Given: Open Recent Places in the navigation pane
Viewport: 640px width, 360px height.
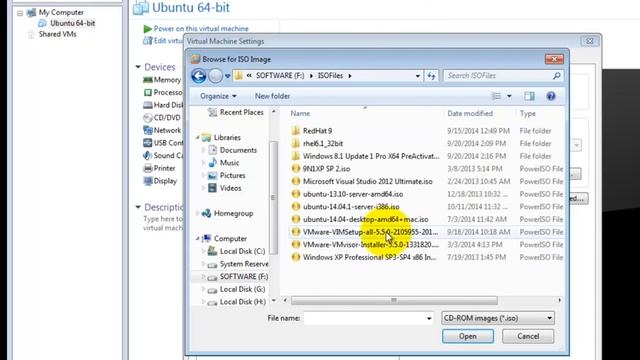Looking at the screenshot, I should [x=236, y=112].
